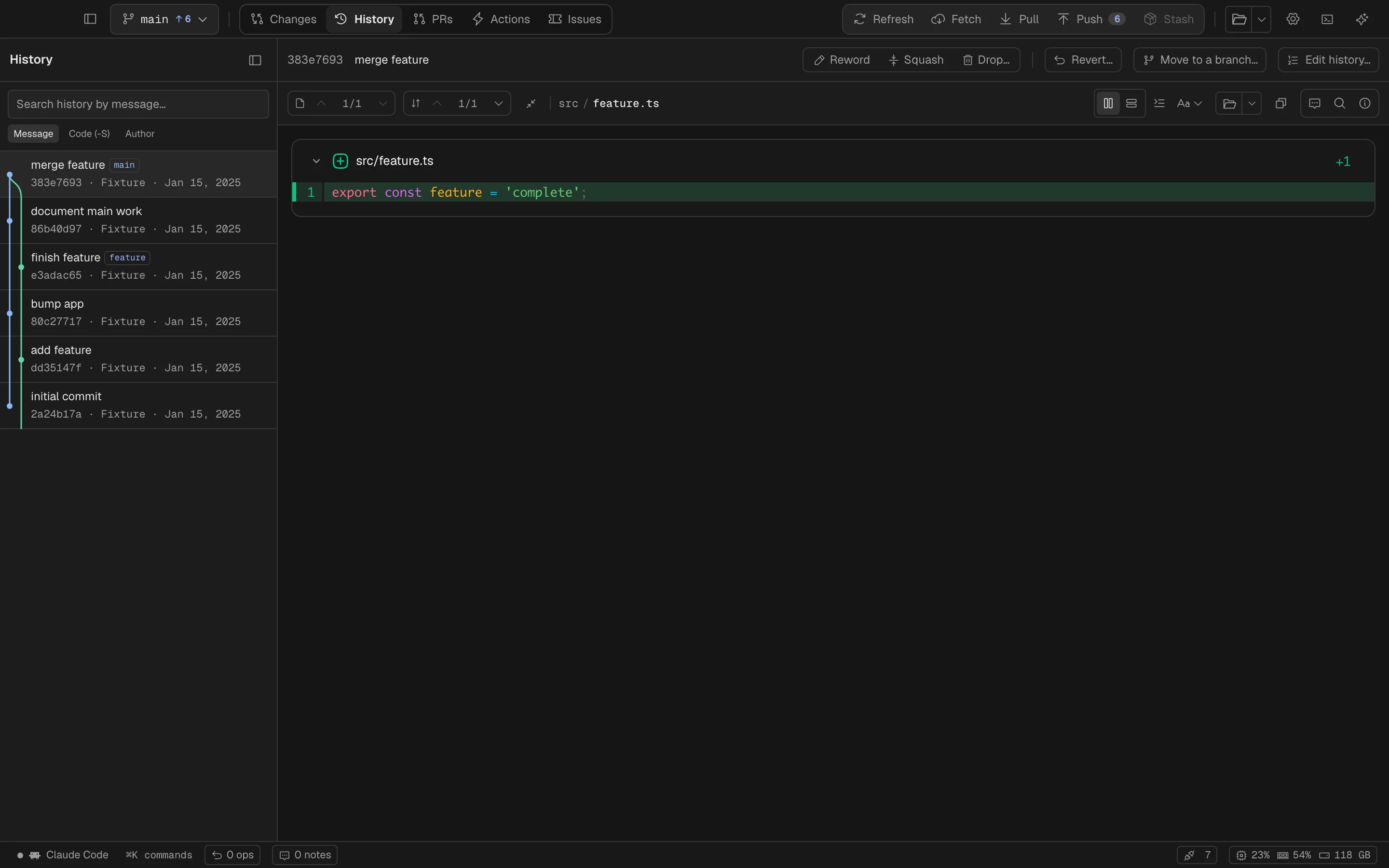Viewport: 1389px width, 868px height.
Task: Switch to side-by-side split diff view
Action: [1108, 103]
